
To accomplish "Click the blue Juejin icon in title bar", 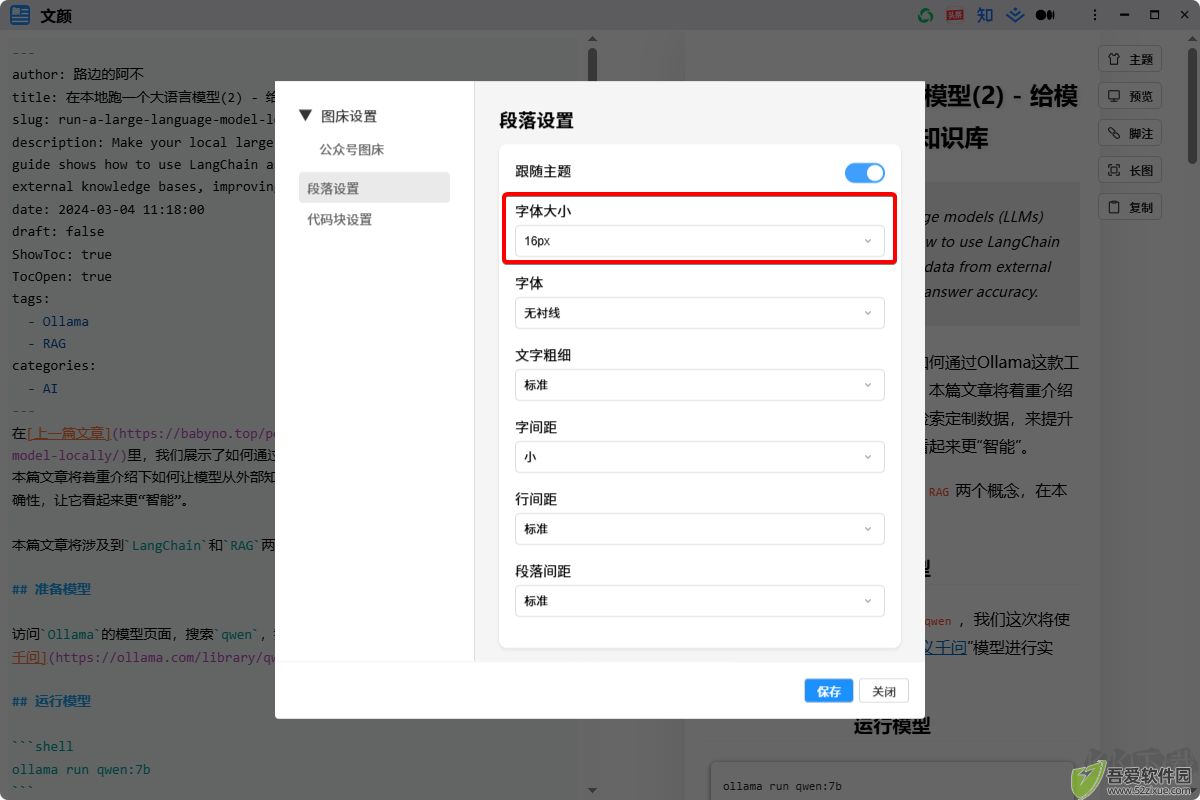I will click(x=1015, y=15).
